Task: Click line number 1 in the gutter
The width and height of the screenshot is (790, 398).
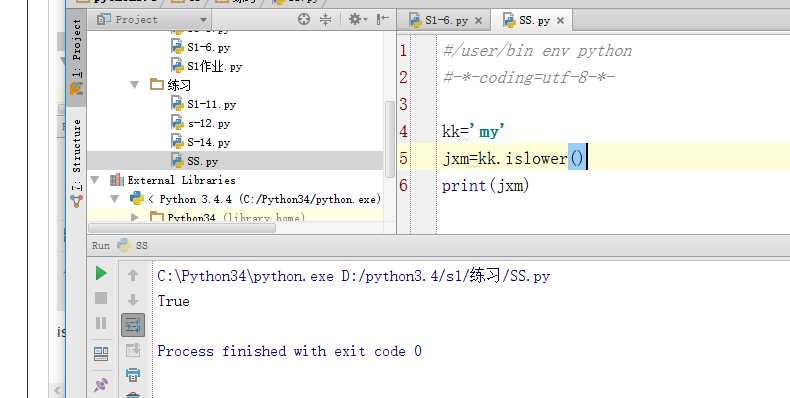Action: (403, 50)
